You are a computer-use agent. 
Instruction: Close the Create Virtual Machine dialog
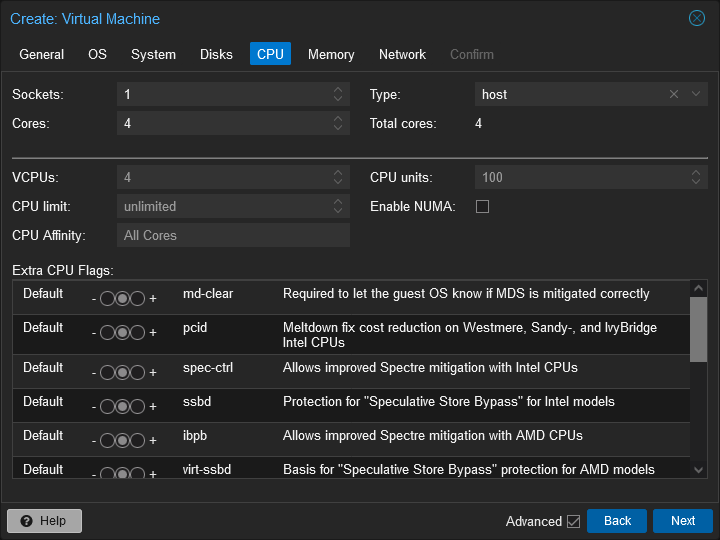[697, 18]
